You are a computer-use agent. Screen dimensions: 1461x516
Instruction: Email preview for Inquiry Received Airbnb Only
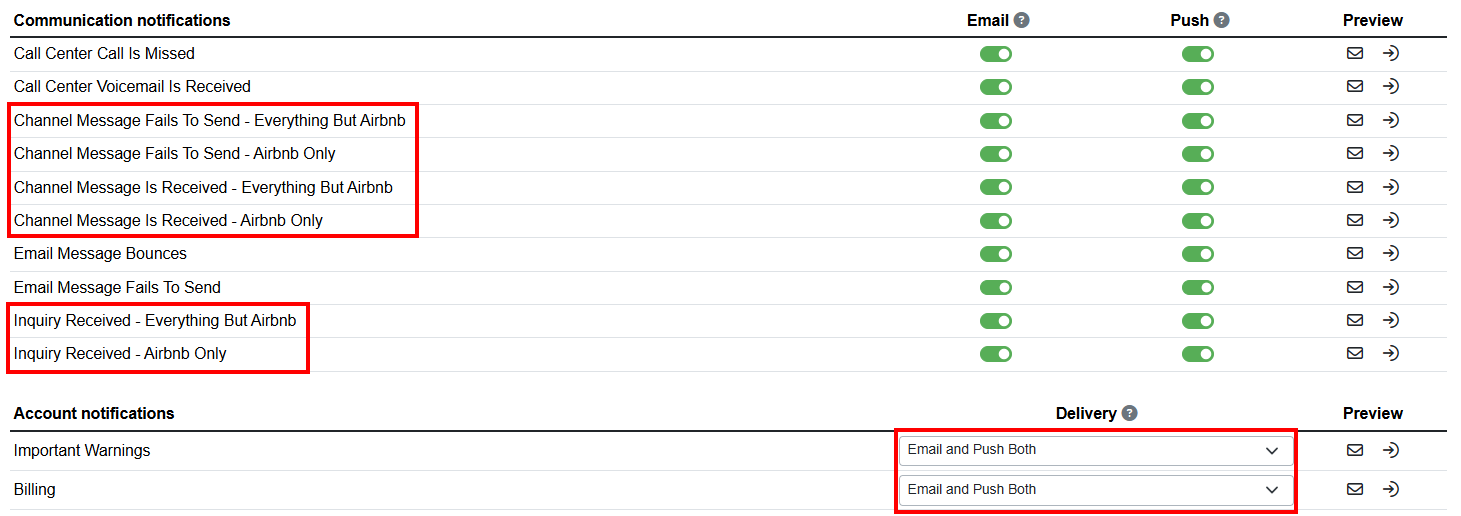1355,353
